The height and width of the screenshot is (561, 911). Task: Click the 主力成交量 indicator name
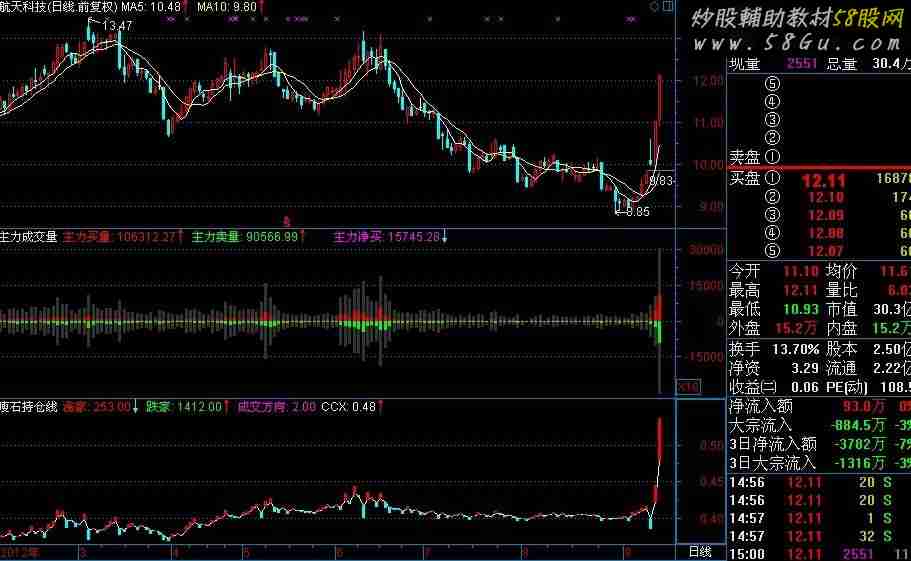(27, 238)
